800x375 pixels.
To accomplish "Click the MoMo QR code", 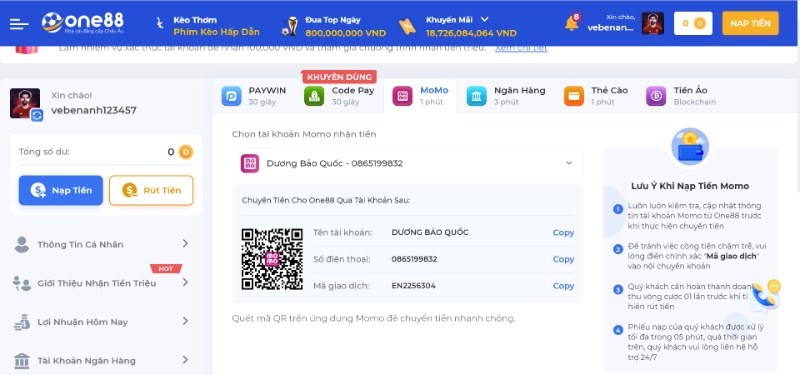I will pos(272,259).
